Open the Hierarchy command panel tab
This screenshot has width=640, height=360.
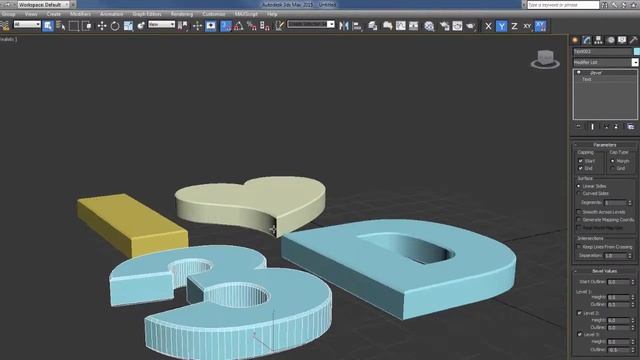tap(598, 40)
